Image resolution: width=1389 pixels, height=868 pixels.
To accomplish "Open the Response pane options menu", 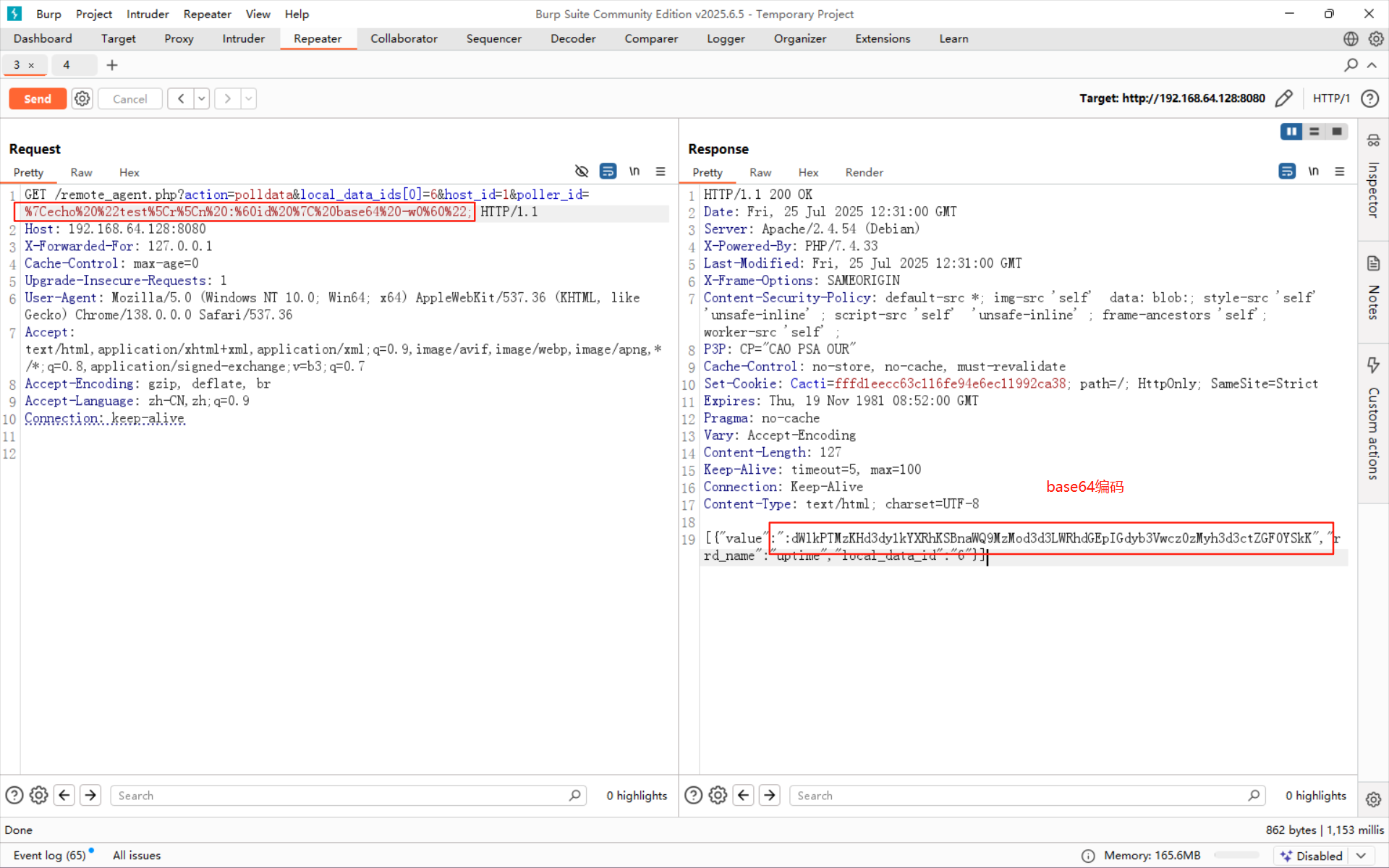I will (1340, 171).
